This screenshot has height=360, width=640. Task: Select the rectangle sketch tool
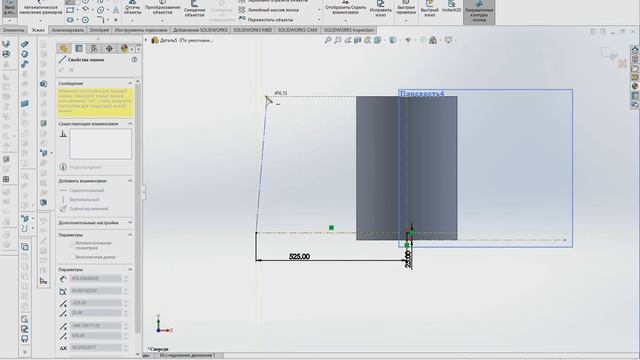(70, 10)
